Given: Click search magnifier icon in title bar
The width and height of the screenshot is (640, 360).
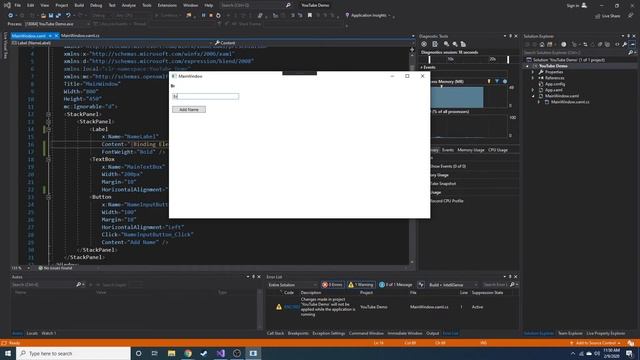Looking at the screenshot, I should pos(288,5).
